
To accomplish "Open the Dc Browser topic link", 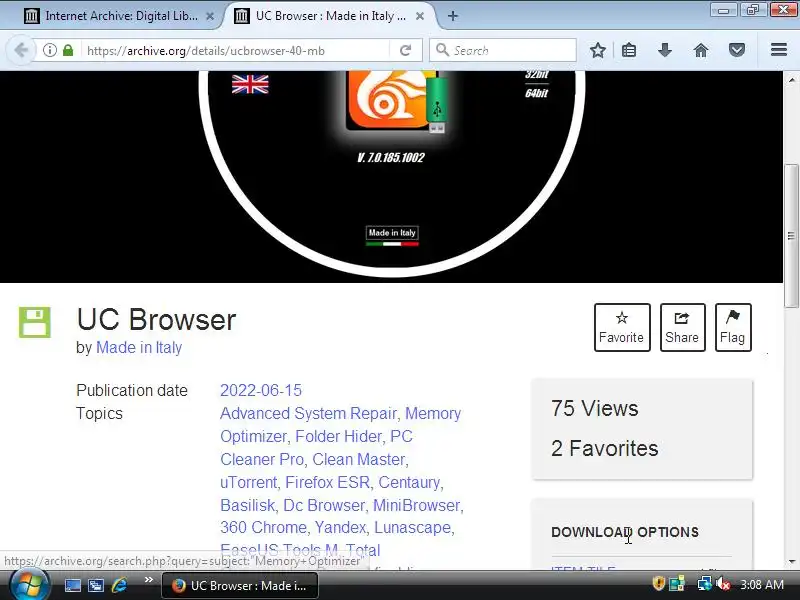I will pyautogui.click(x=323, y=505).
